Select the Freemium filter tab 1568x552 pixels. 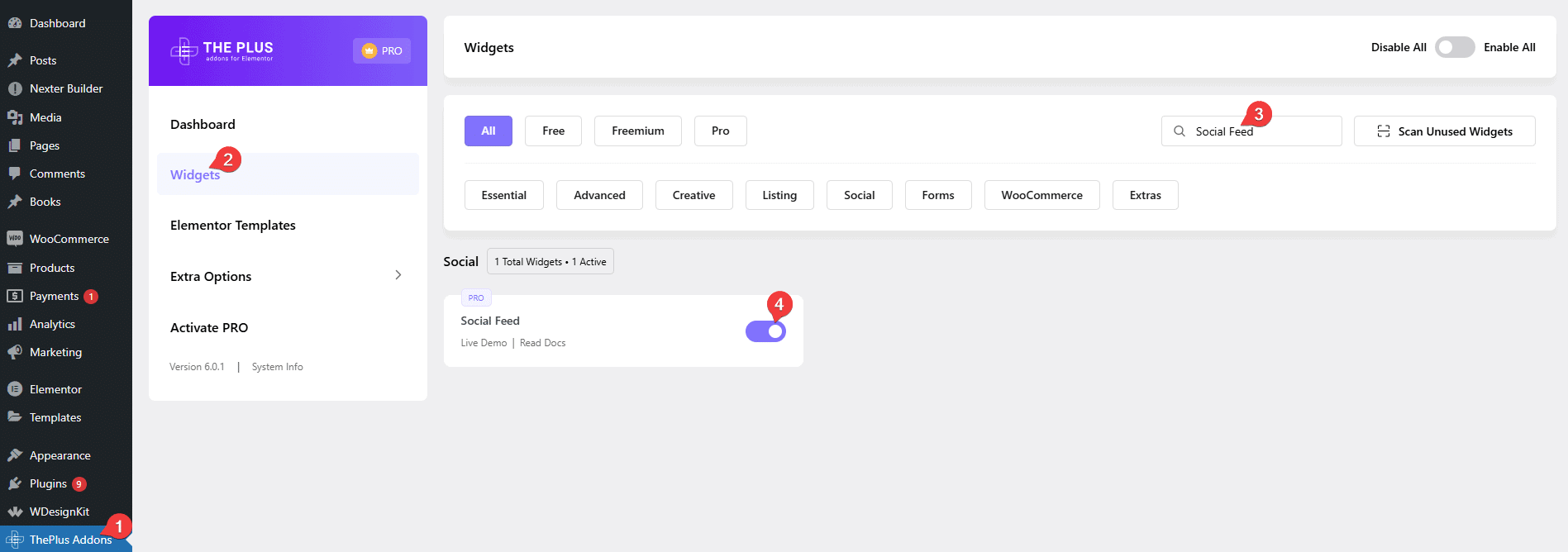(637, 131)
